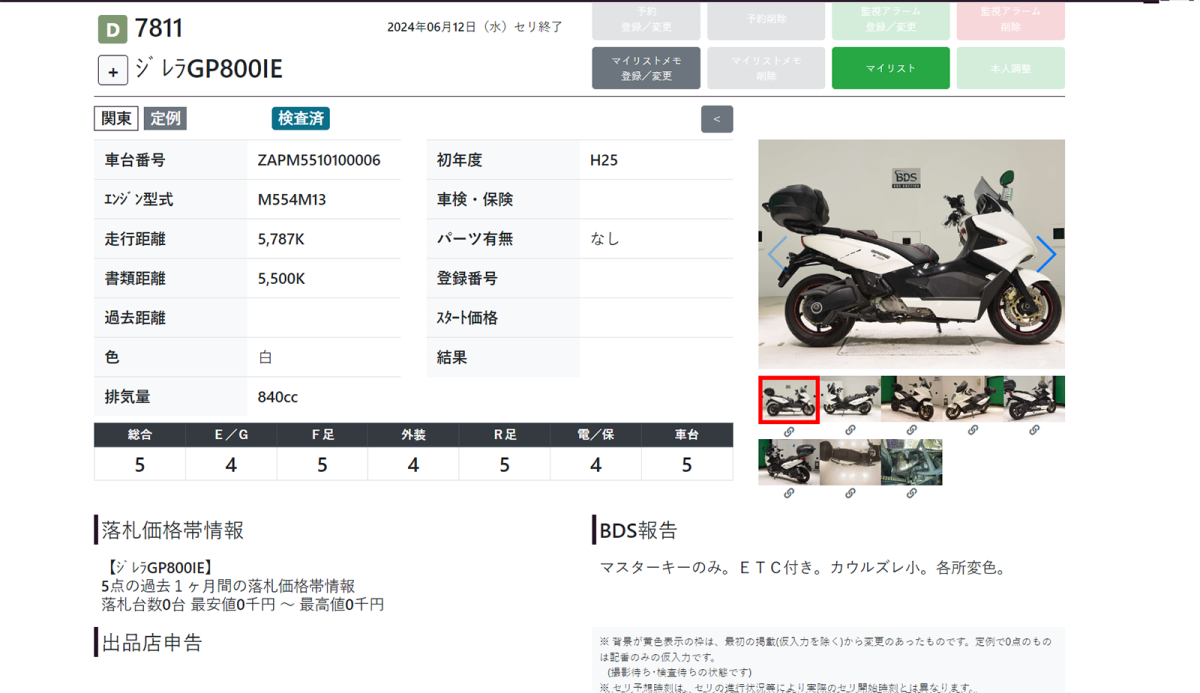Image resolution: width=1200 pixels, height=693 pixels.
Task: Click the date 2024年06月12日 セリ終了 text
Action: click(475, 27)
